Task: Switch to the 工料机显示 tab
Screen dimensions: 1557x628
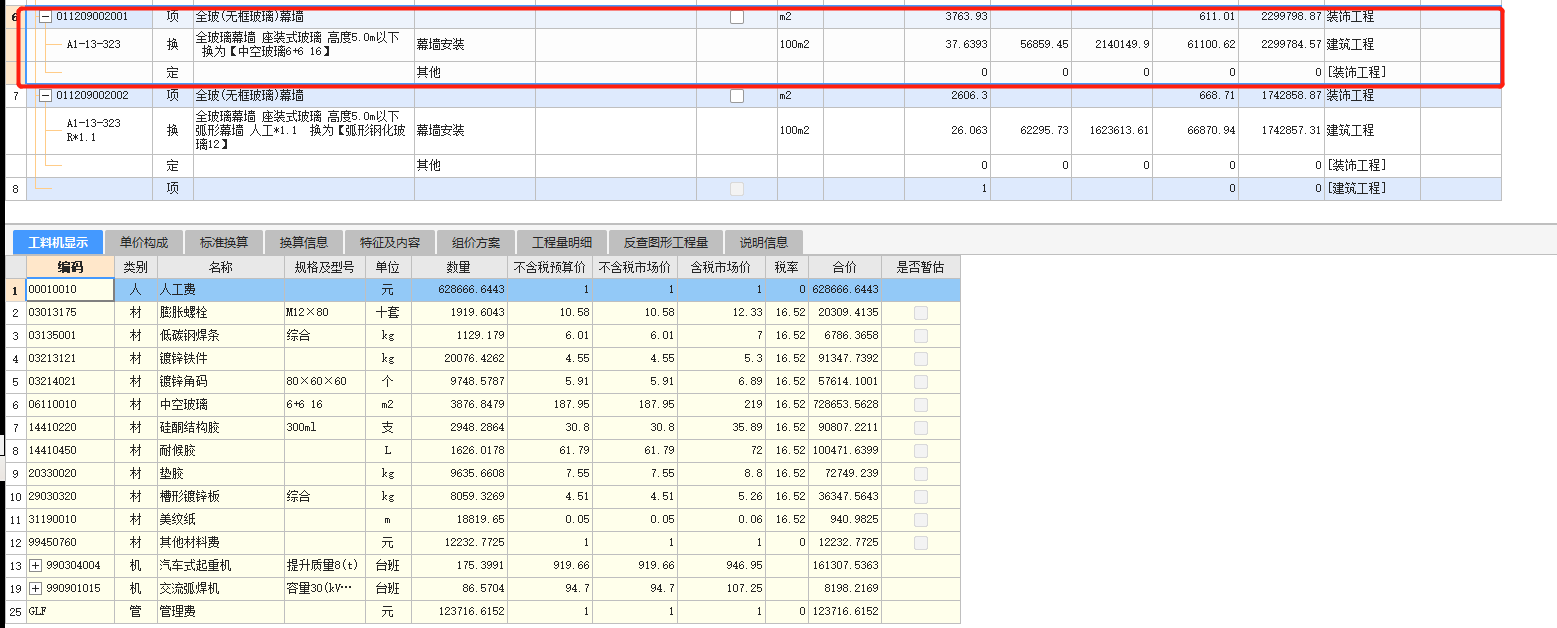Action: coord(58,243)
